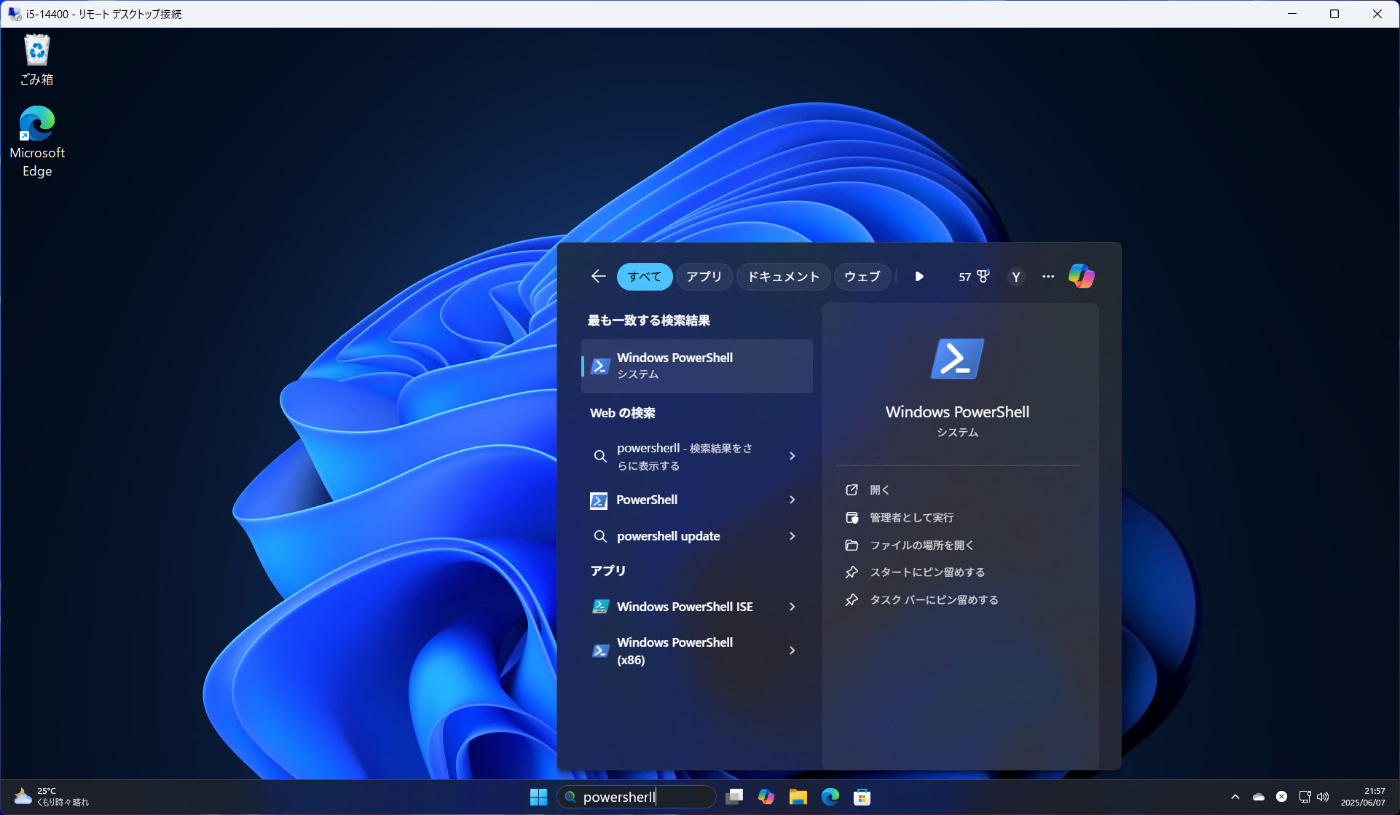Open the weather widget showing 25°C
The width and height of the screenshot is (1400, 815).
(x=52, y=797)
